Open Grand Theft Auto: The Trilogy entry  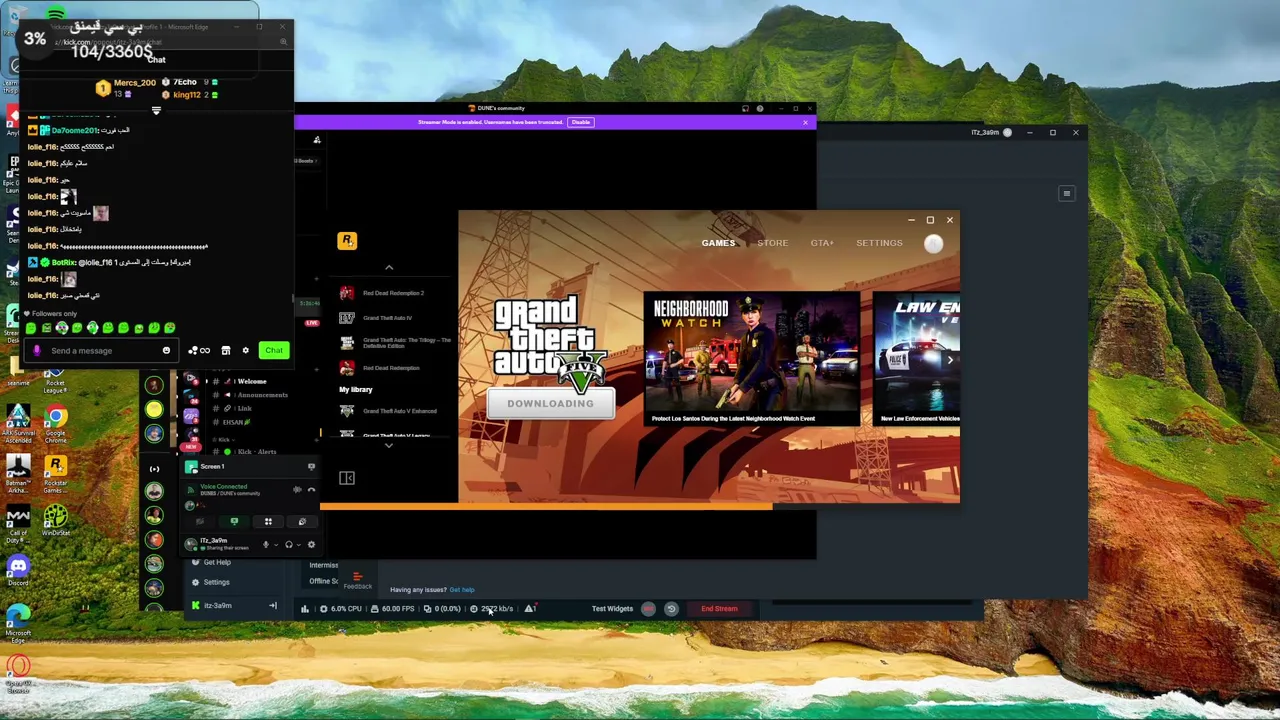point(395,343)
